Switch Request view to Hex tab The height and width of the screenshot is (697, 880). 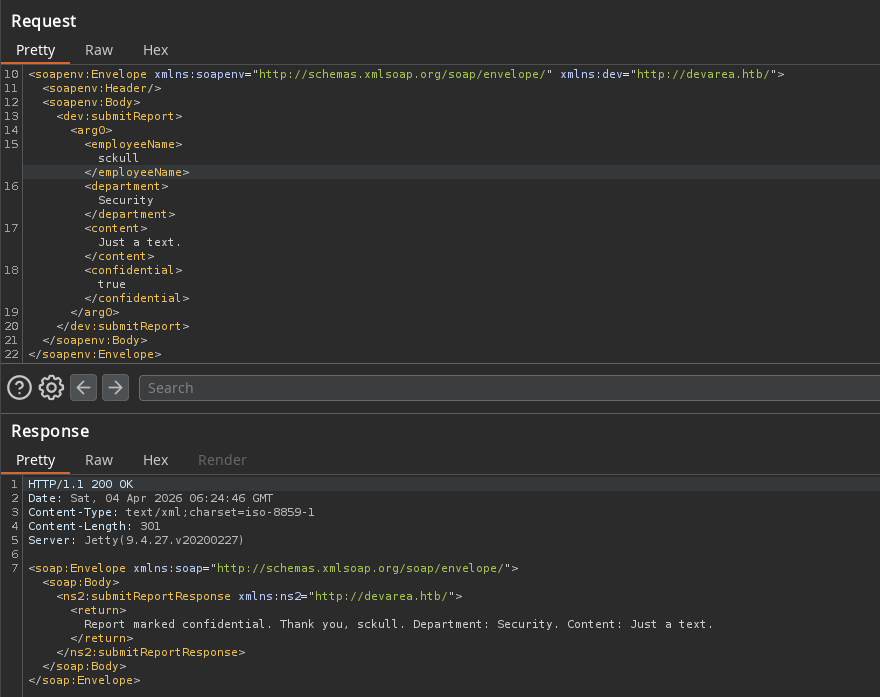coord(155,51)
